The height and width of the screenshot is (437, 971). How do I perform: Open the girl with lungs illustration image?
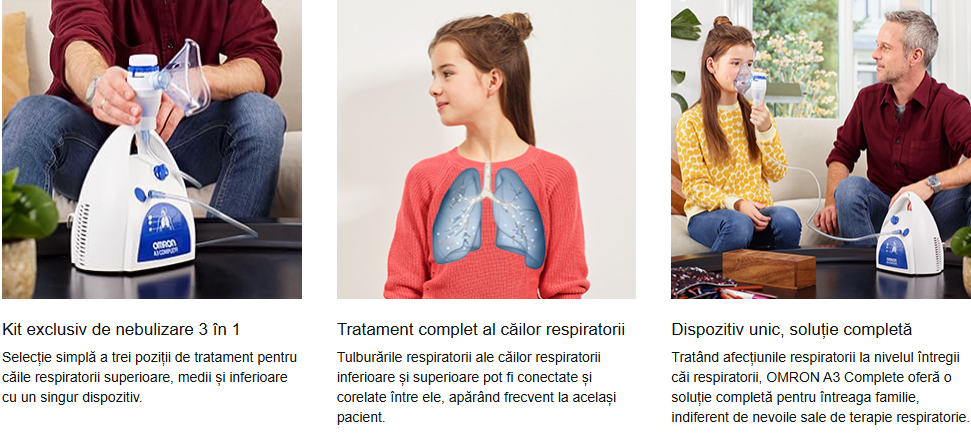click(486, 149)
